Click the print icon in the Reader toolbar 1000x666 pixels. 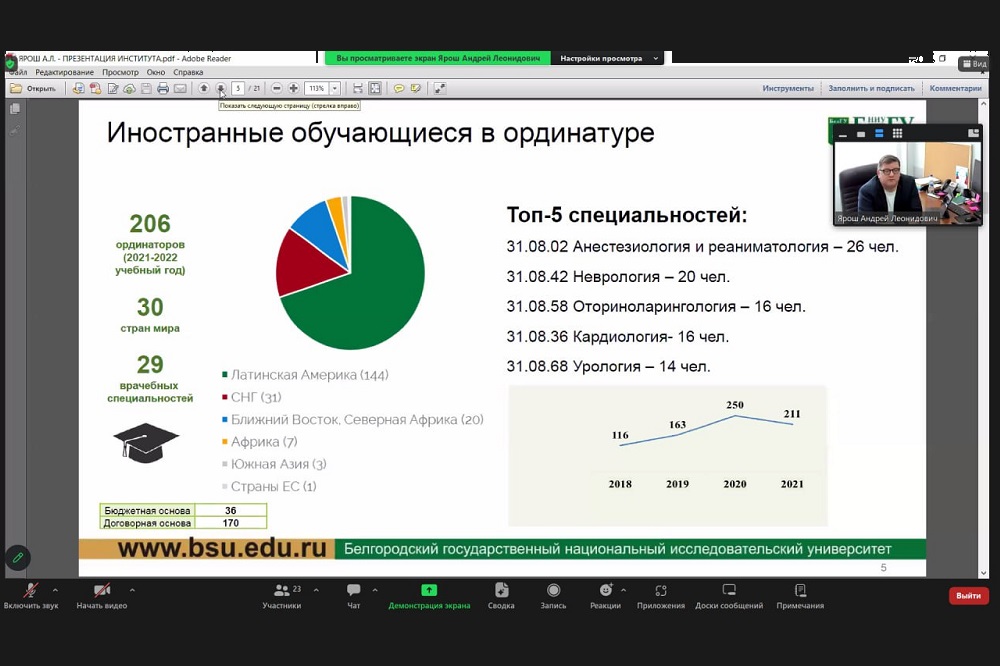tap(163, 88)
